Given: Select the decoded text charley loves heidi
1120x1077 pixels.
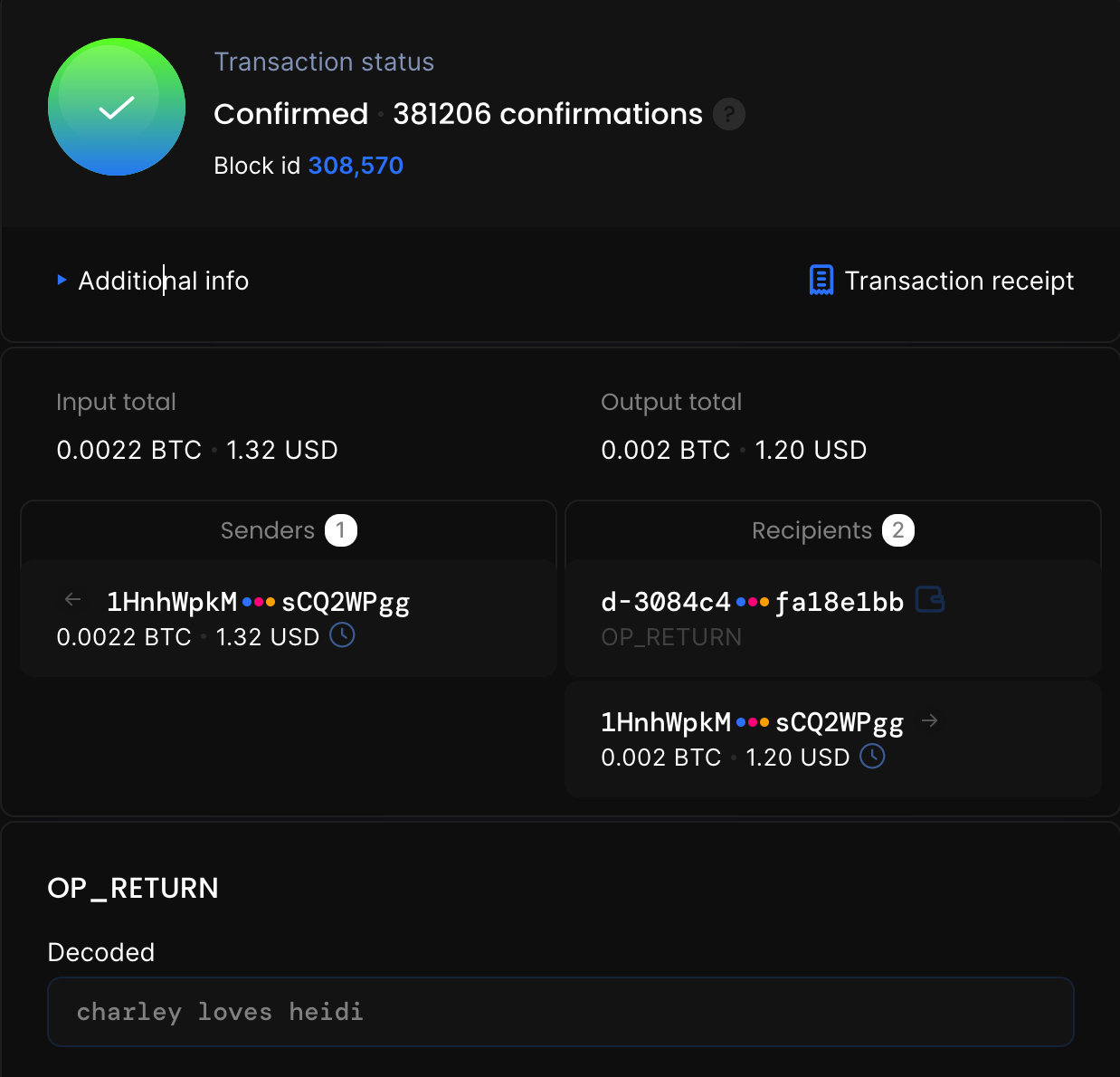Looking at the screenshot, I should [219, 1011].
